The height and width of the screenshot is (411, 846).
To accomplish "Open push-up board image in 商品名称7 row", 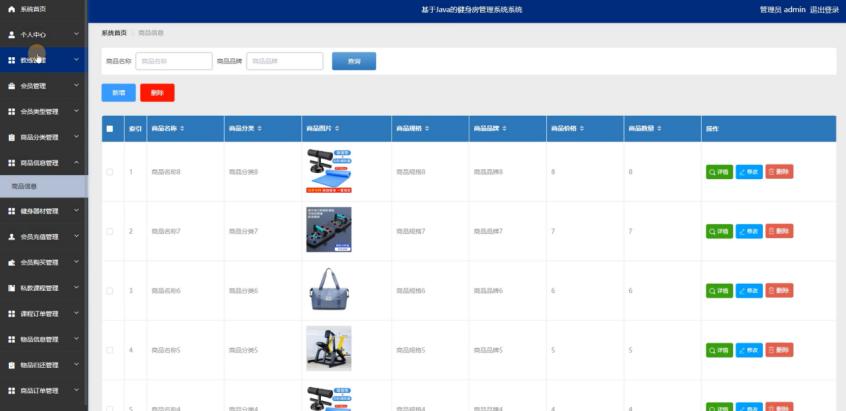I will (x=329, y=230).
